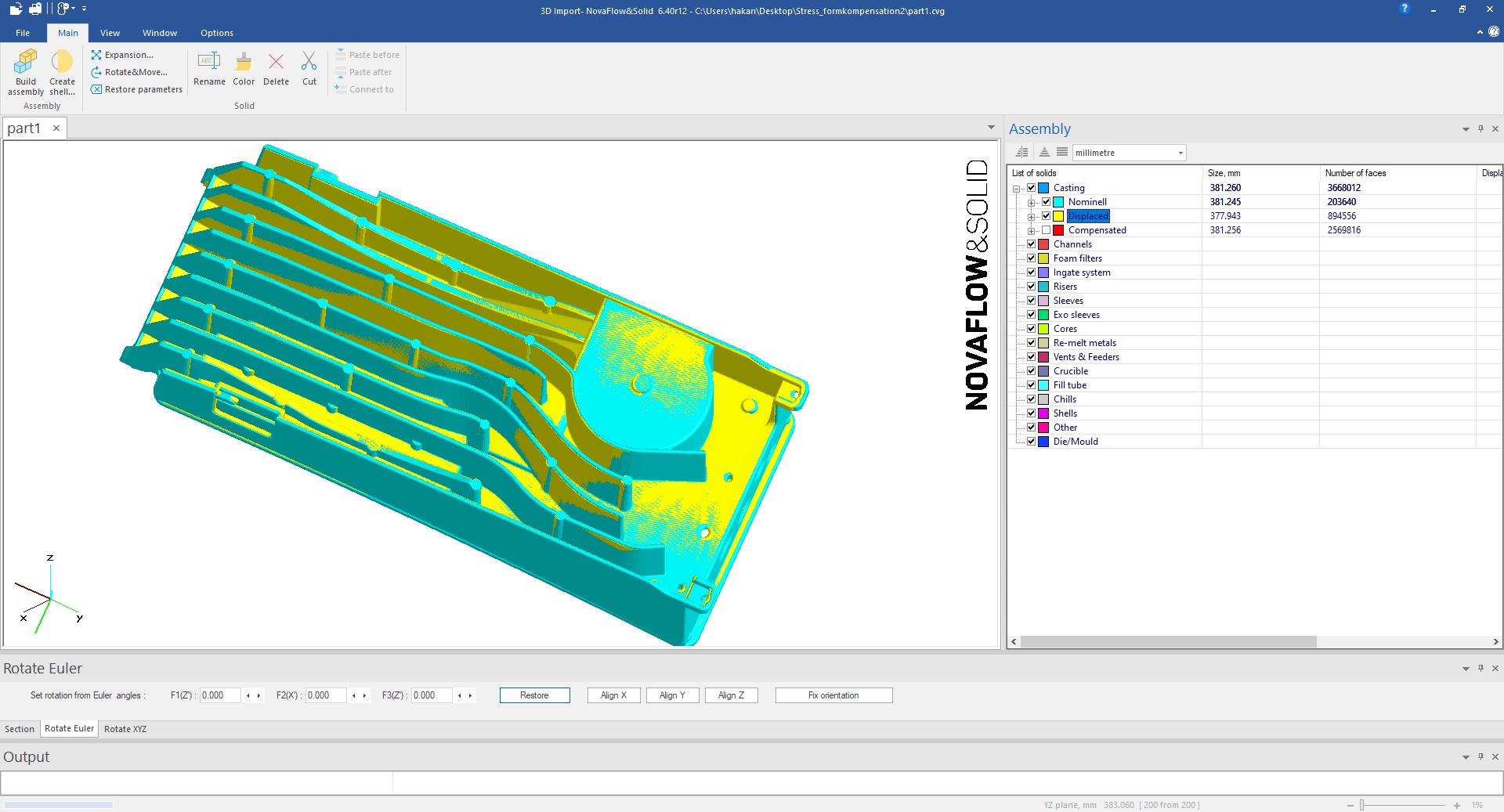Click the F1(Z') angle input field
Screen dimensions: 1504x812
pos(219,695)
